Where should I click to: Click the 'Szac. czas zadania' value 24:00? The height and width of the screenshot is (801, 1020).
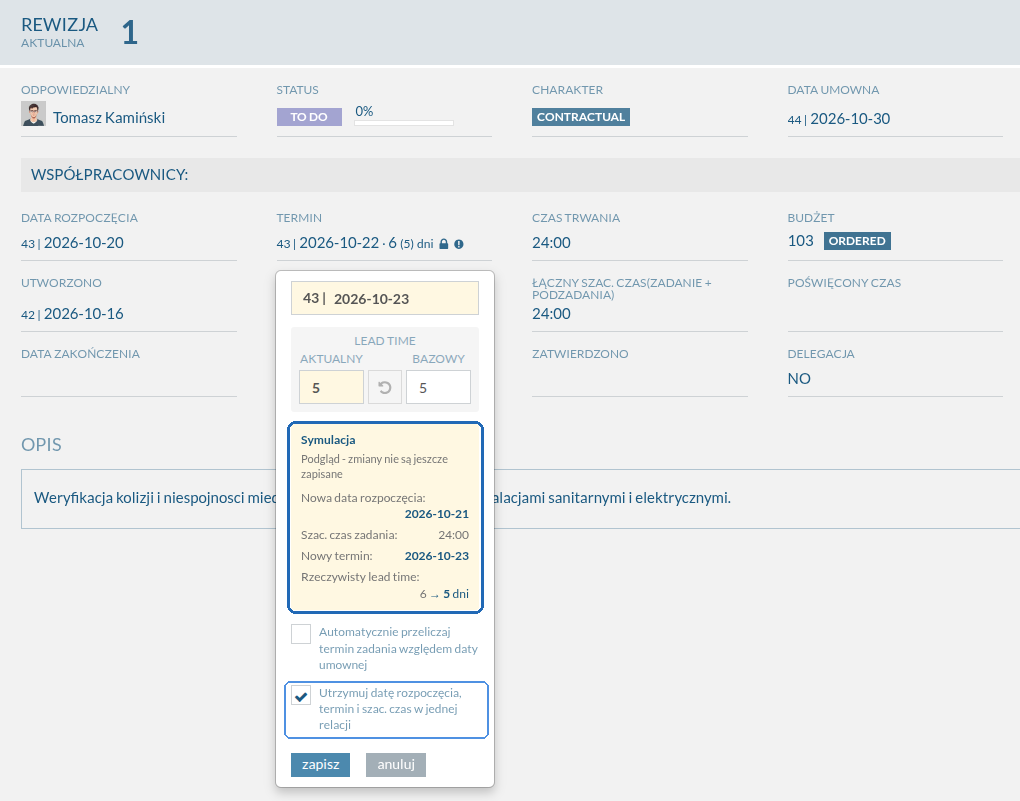[453, 535]
